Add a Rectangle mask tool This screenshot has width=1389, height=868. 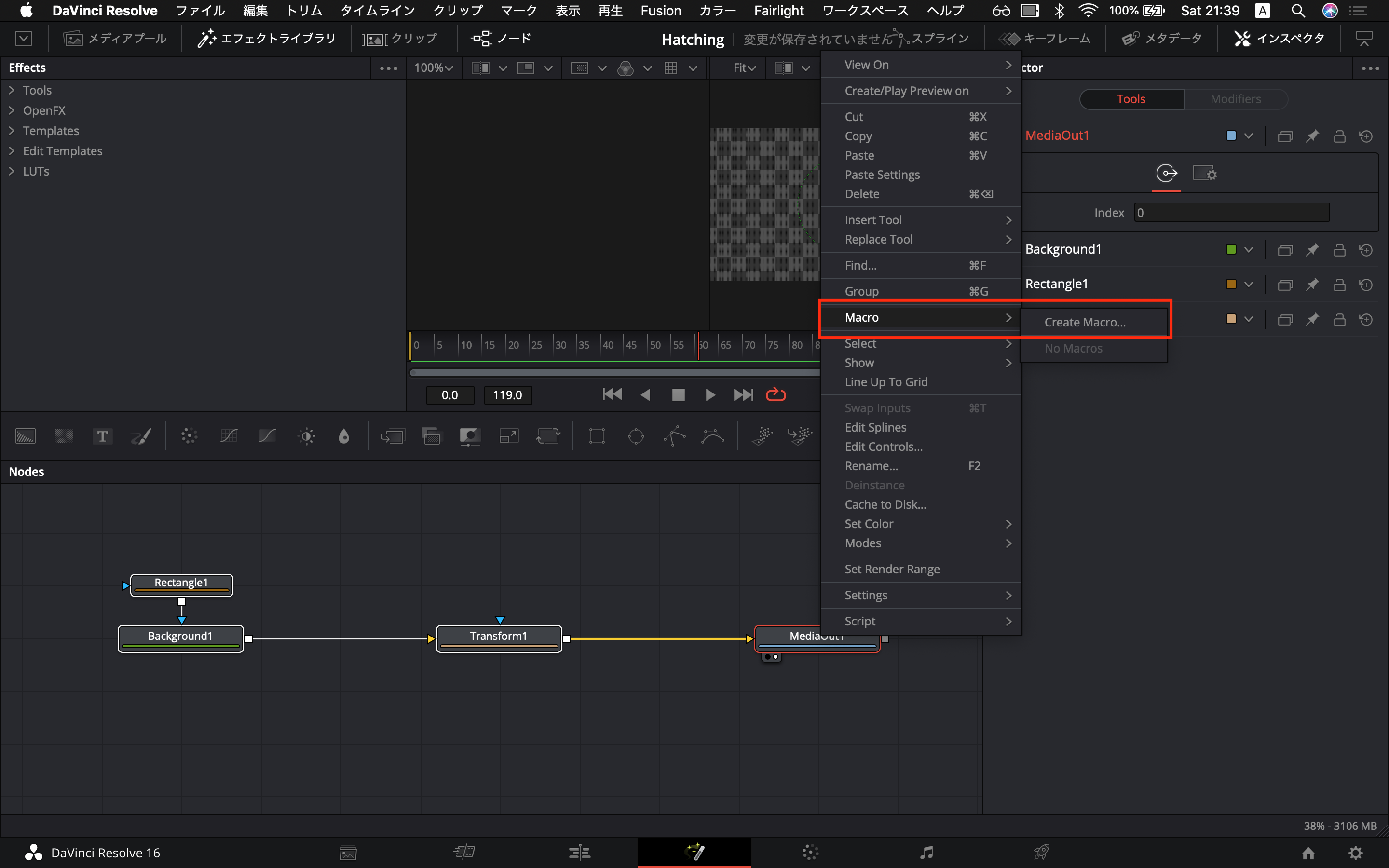[x=597, y=436]
